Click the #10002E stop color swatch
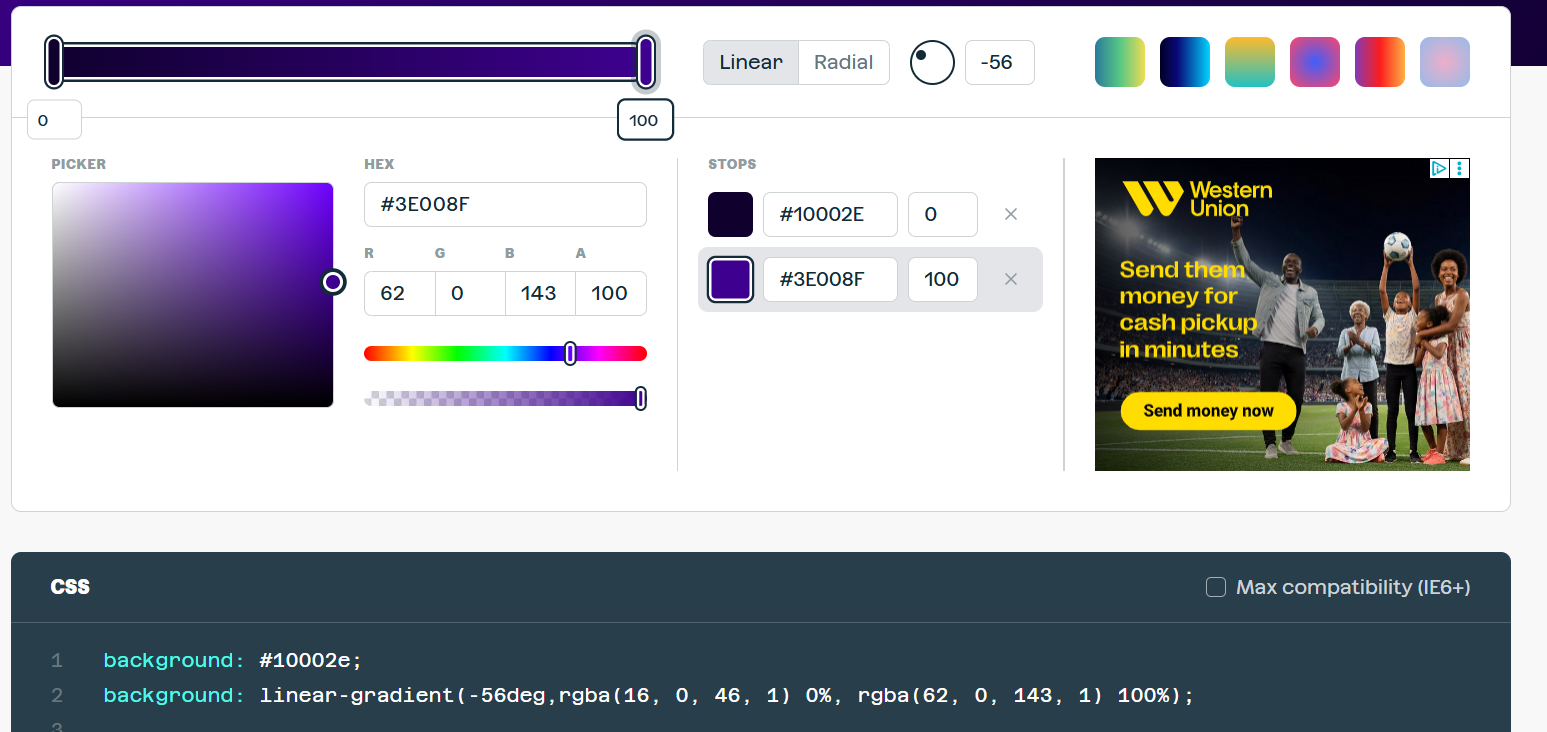Screen dimensions: 1547x732 (x=730, y=214)
